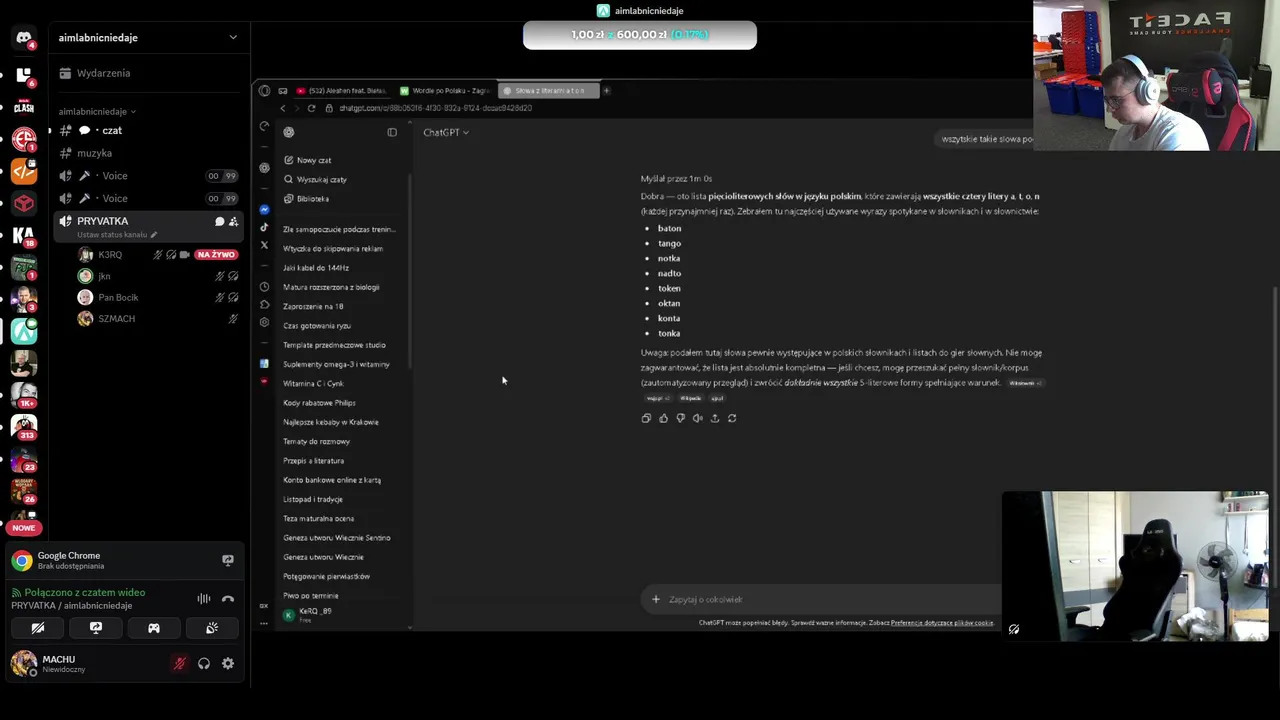1280x720 pixels.
Task: Start an activity with controller icon
Action: coord(154,628)
